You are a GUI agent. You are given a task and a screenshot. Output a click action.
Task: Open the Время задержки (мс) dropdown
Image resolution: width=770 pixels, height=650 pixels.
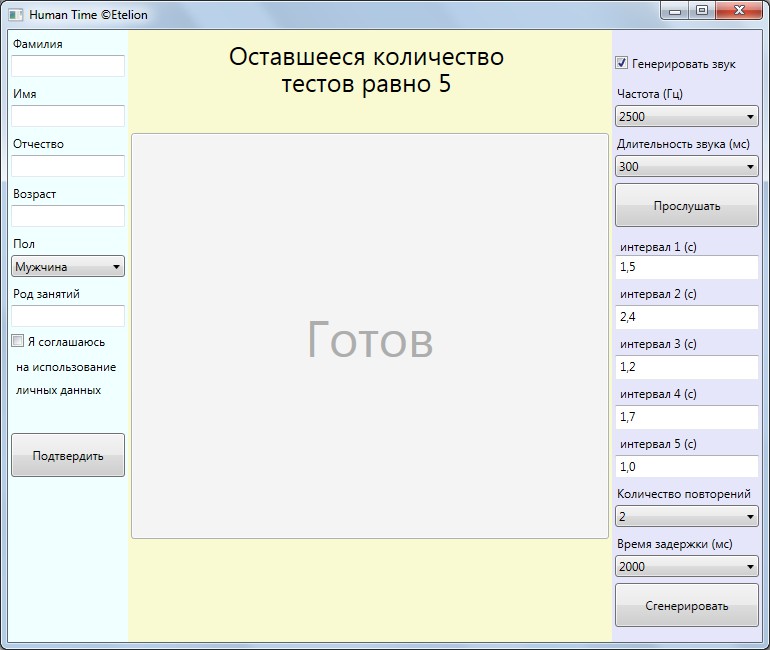[687, 567]
